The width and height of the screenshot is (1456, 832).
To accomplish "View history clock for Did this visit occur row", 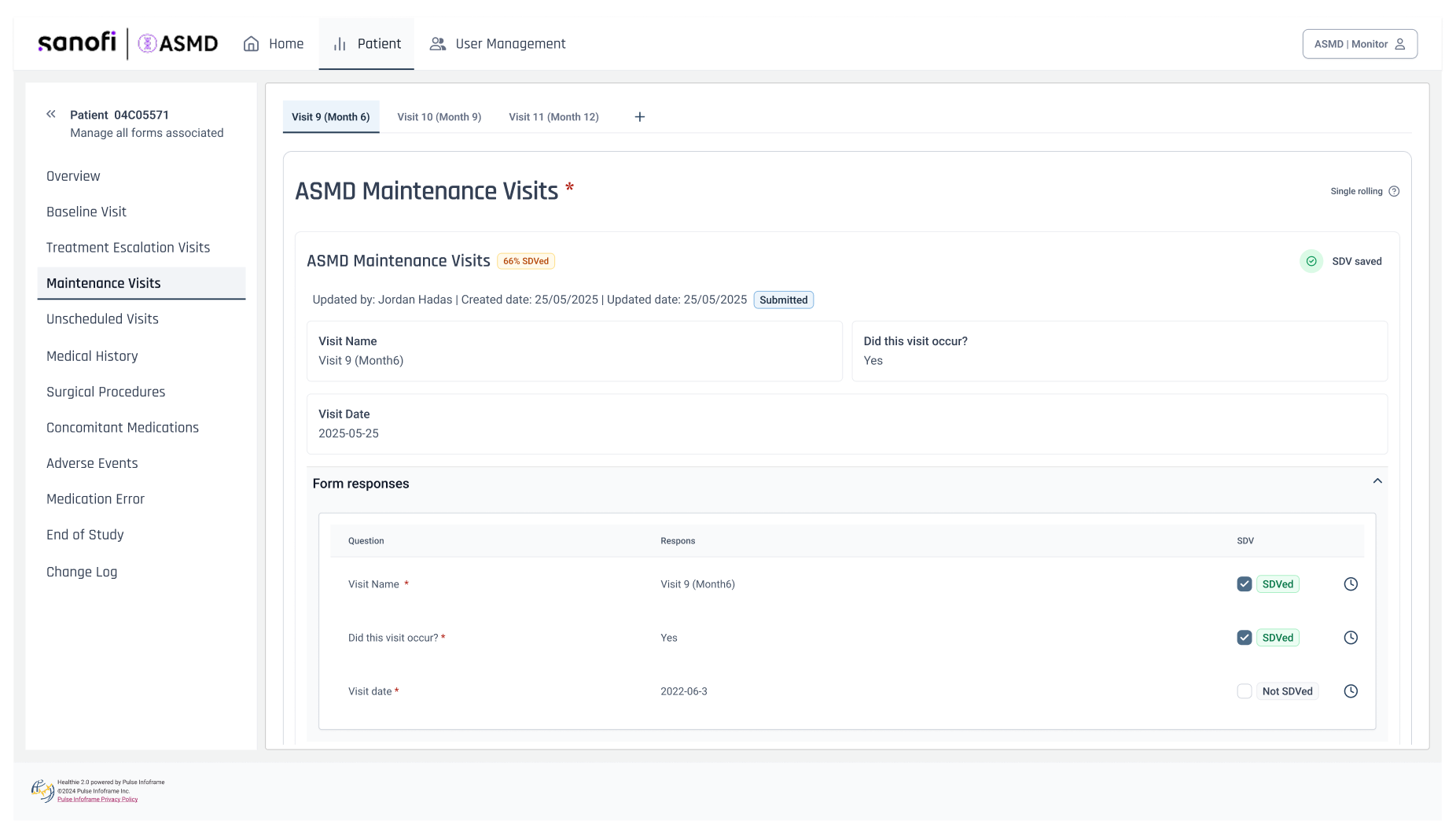I will click(x=1351, y=638).
